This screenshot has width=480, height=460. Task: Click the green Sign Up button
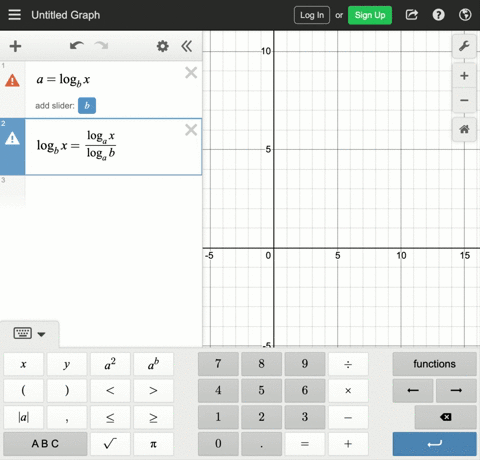point(370,15)
